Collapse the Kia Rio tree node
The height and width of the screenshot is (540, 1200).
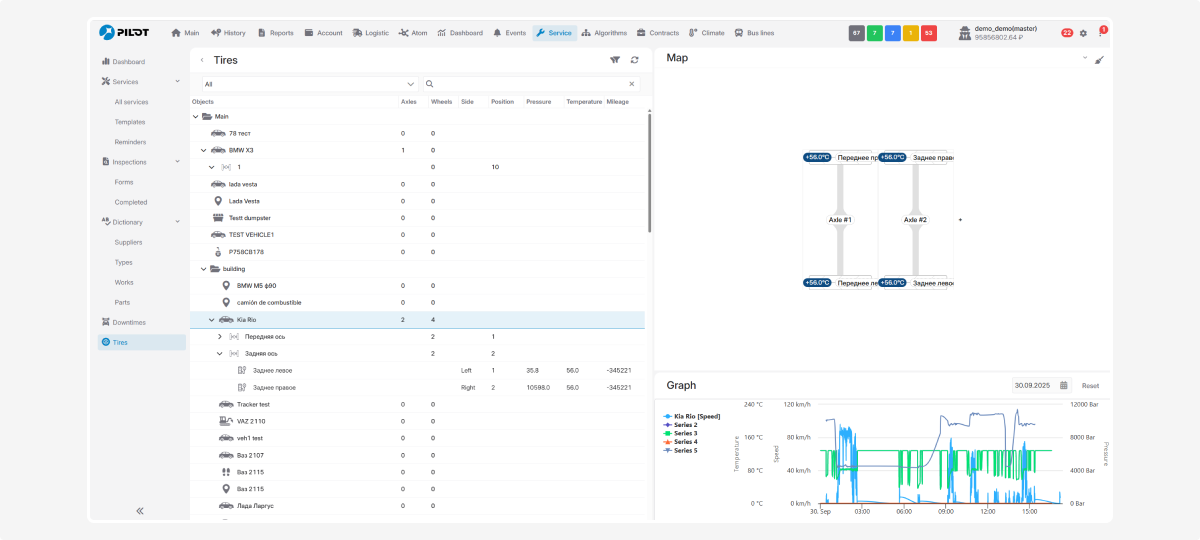[211, 320]
